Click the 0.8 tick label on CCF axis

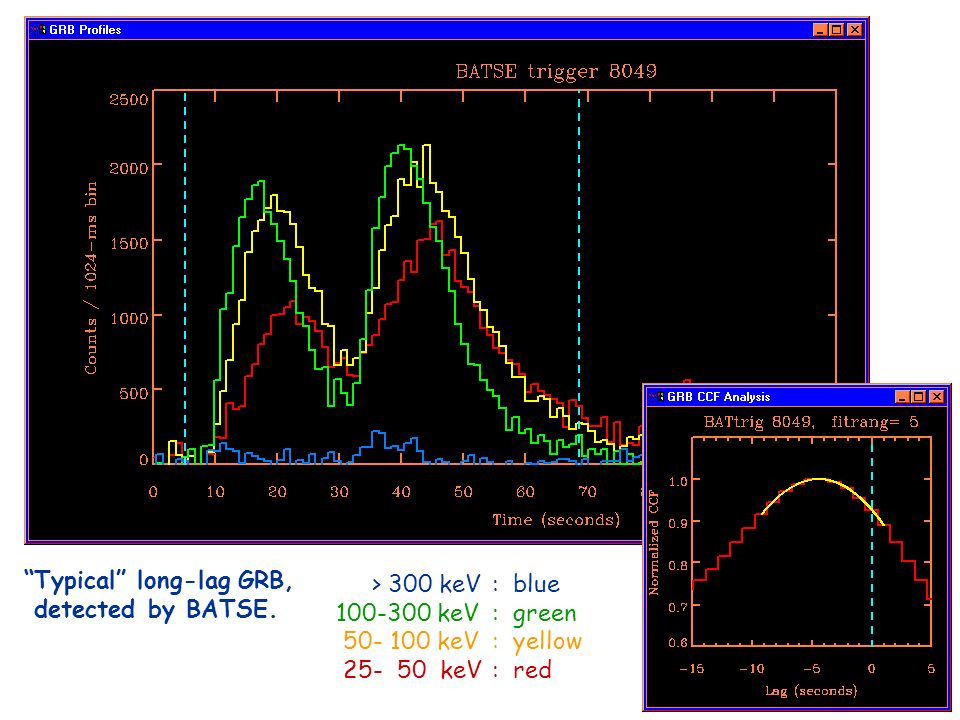(678, 565)
